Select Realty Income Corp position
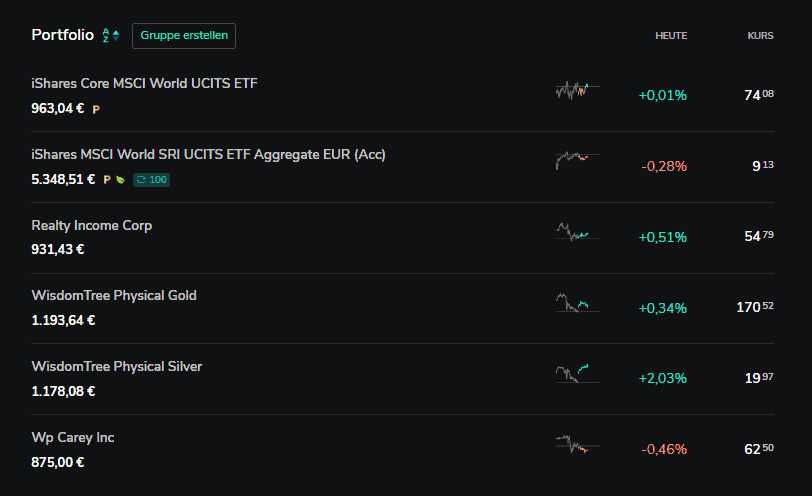Image resolution: width=812 pixels, height=496 pixels. pyautogui.click(x=402, y=238)
